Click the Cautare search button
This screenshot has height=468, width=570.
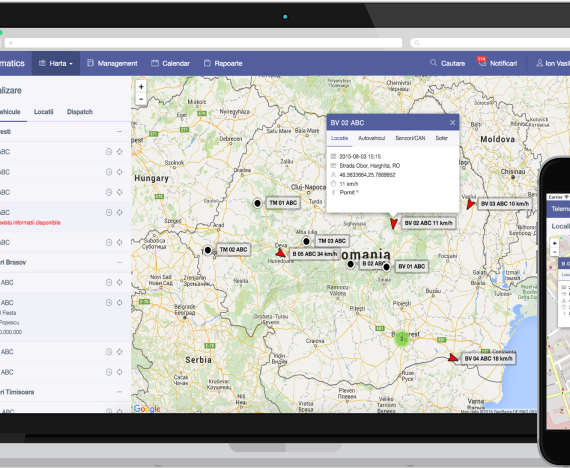pos(447,63)
